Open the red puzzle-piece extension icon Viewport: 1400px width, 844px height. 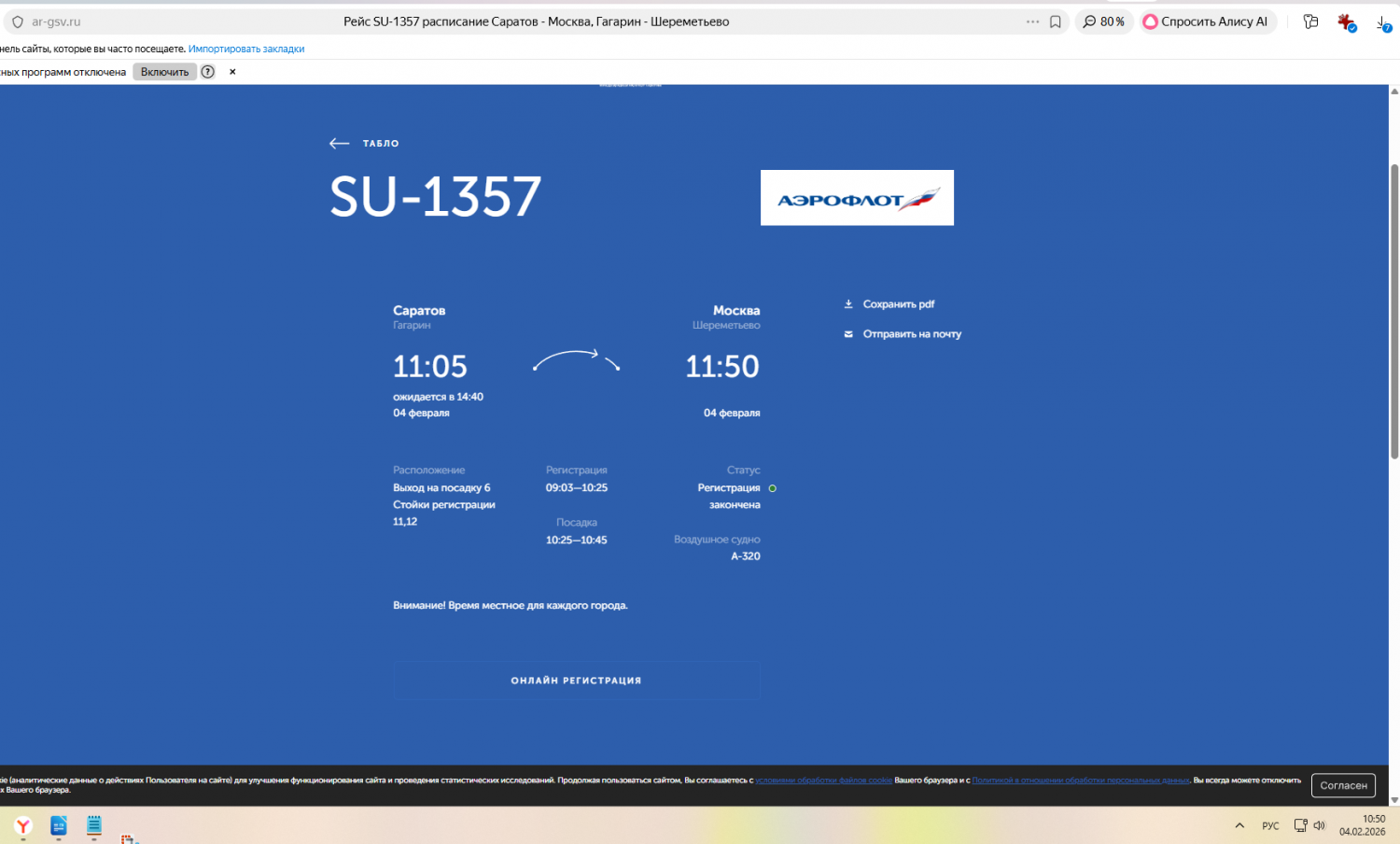pos(1345,21)
